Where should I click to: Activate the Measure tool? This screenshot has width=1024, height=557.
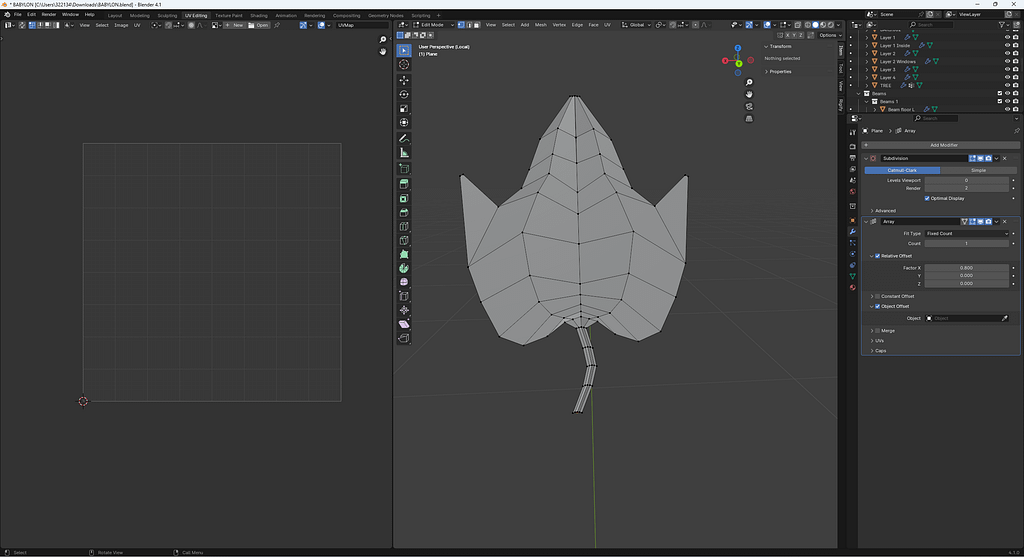coord(404,153)
